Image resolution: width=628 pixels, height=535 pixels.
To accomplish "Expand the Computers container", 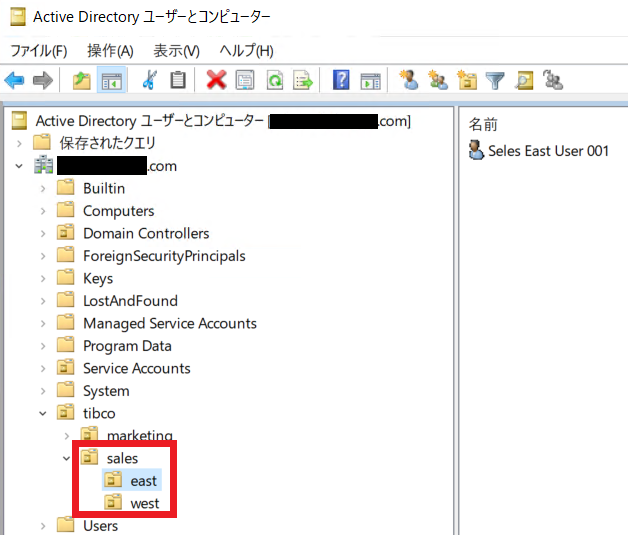I will [43, 211].
